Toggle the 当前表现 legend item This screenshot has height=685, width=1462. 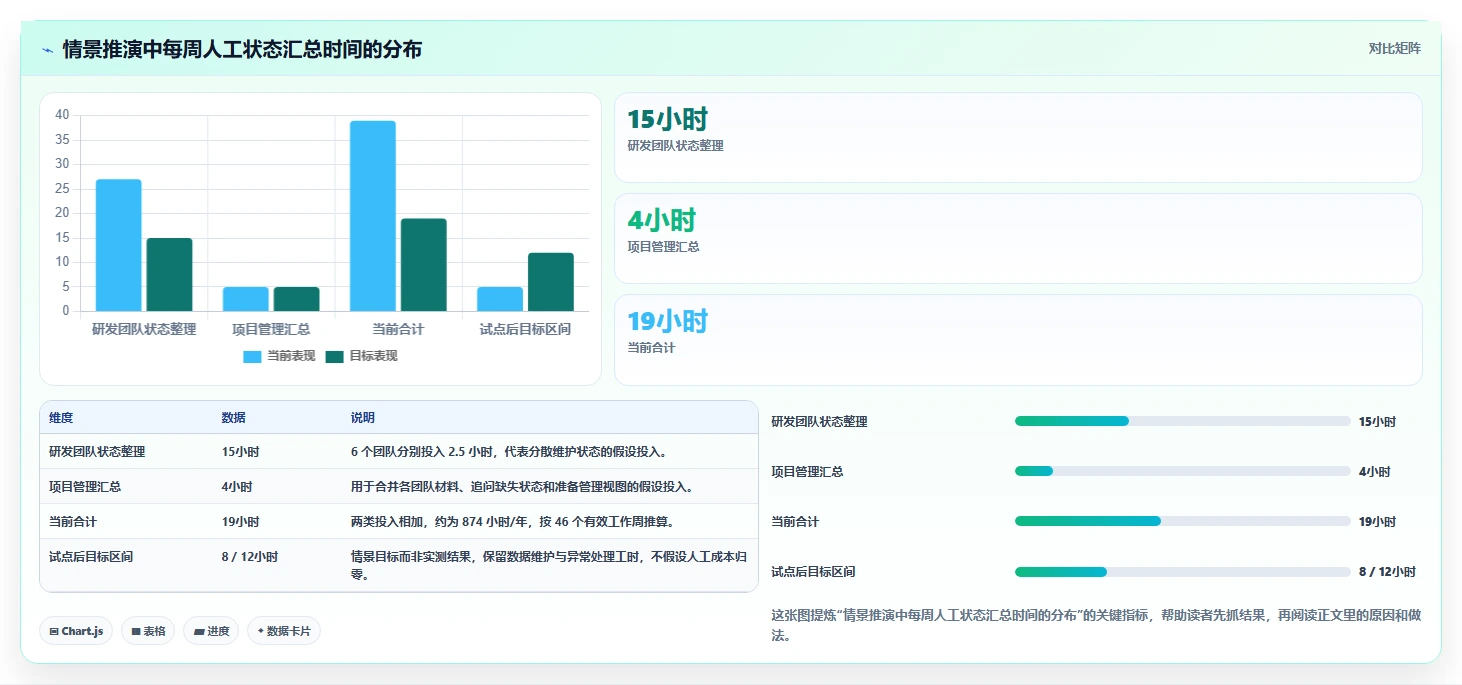(x=279, y=356)
